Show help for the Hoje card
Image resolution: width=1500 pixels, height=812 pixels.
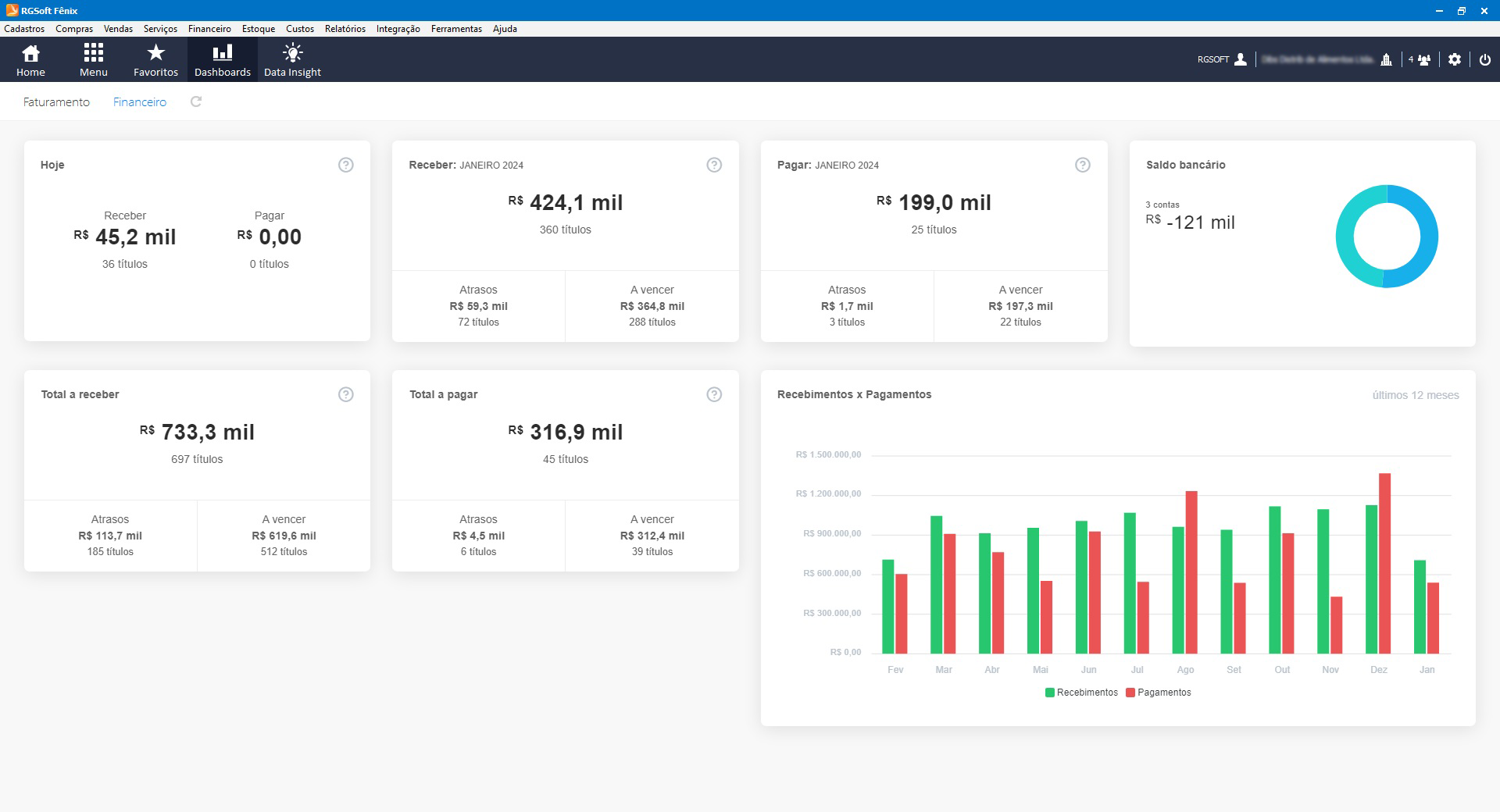coord(346,165)
